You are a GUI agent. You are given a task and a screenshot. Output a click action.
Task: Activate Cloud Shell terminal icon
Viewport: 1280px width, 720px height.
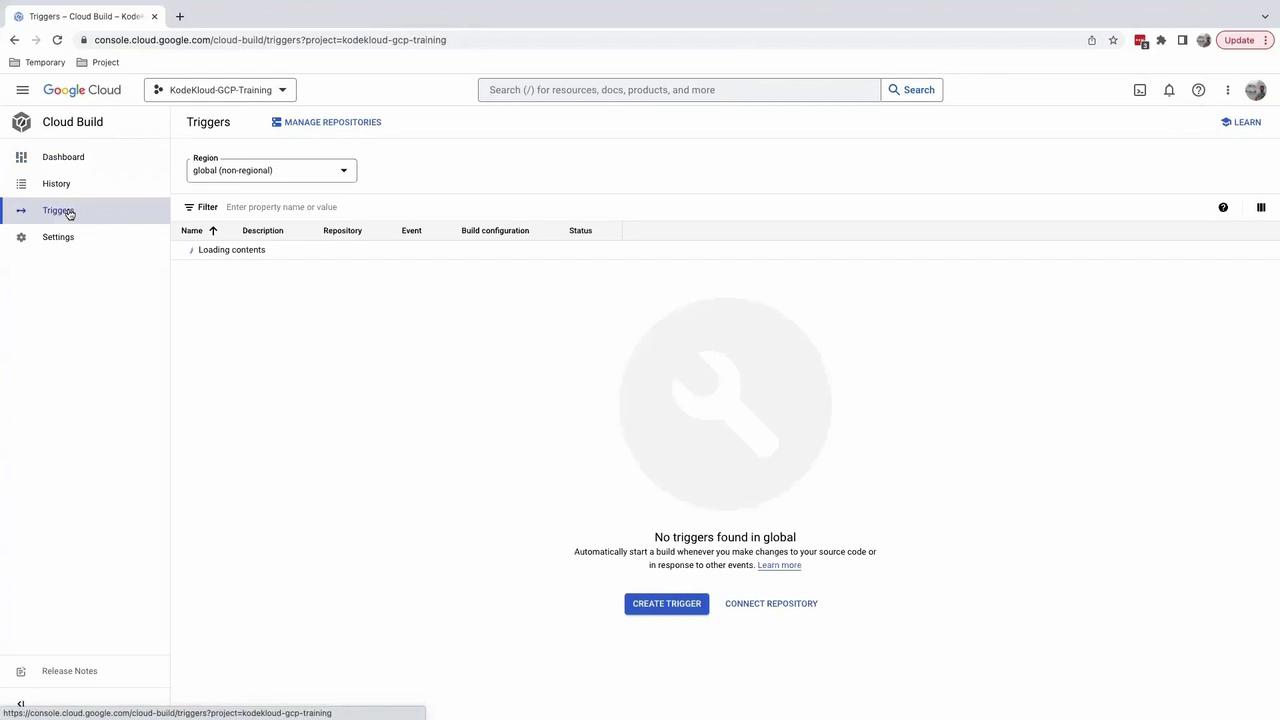[1140, 90]
